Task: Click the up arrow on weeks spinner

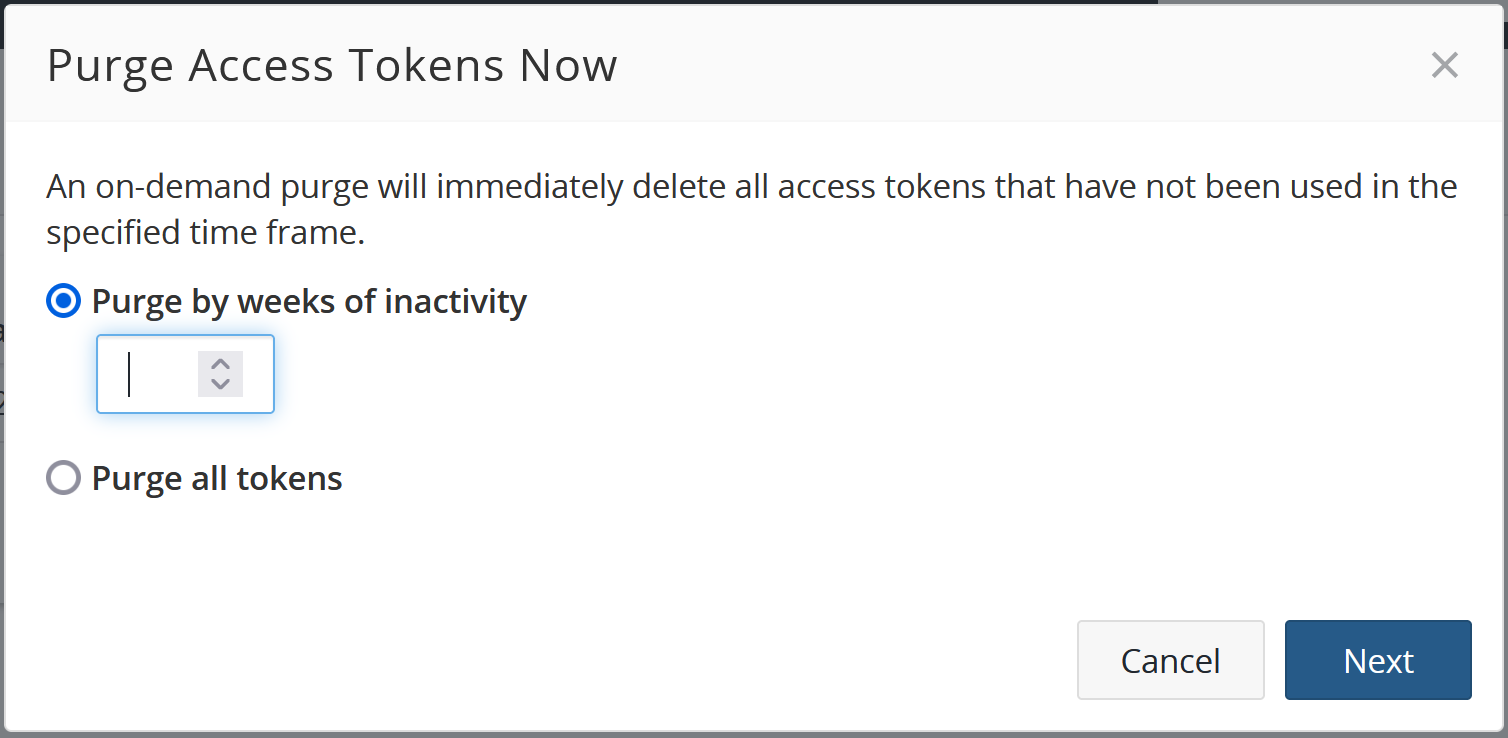Action: [x=221, y=365]
